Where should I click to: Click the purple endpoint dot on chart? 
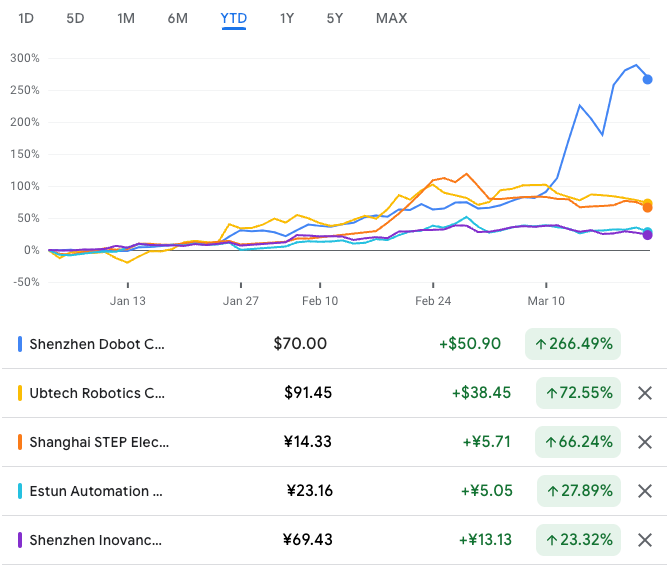tap(647, 235)
